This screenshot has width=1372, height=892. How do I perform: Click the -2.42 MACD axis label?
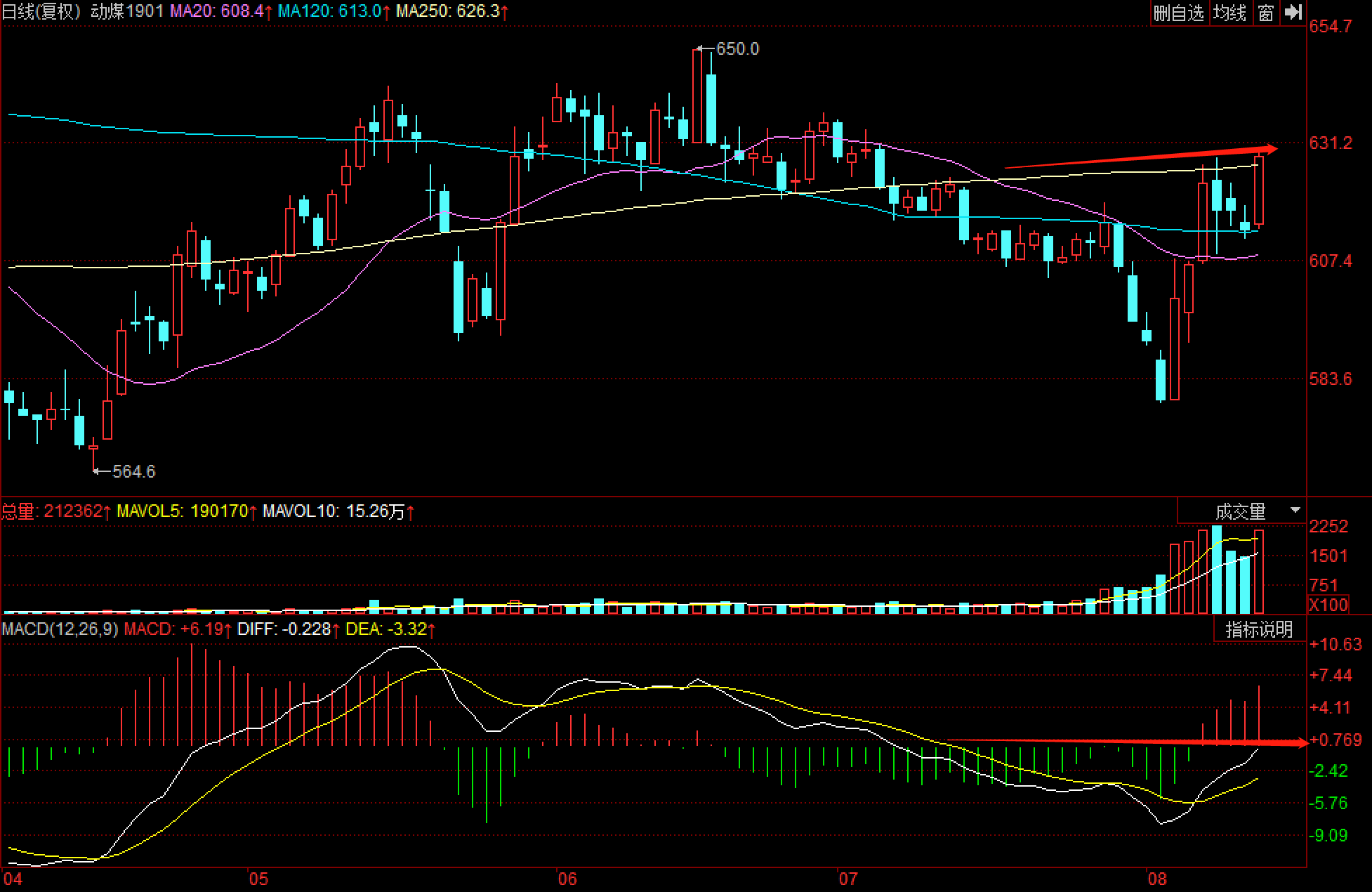1329,771
